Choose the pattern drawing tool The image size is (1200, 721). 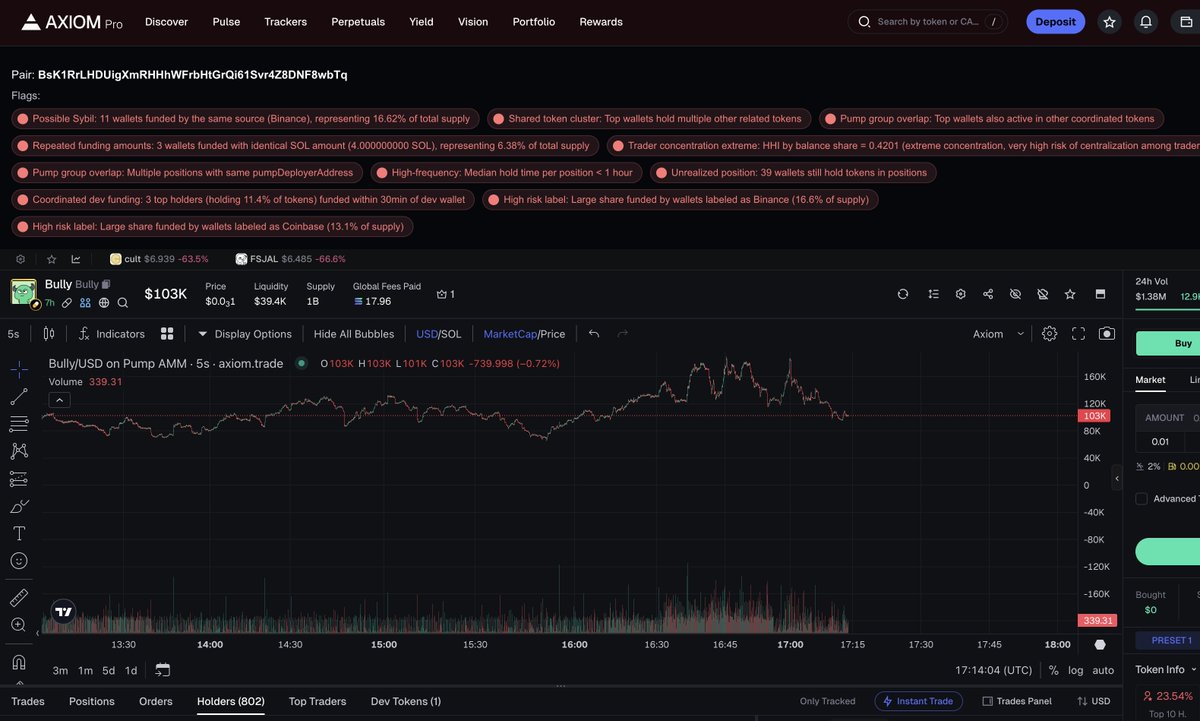coord(18,451)
